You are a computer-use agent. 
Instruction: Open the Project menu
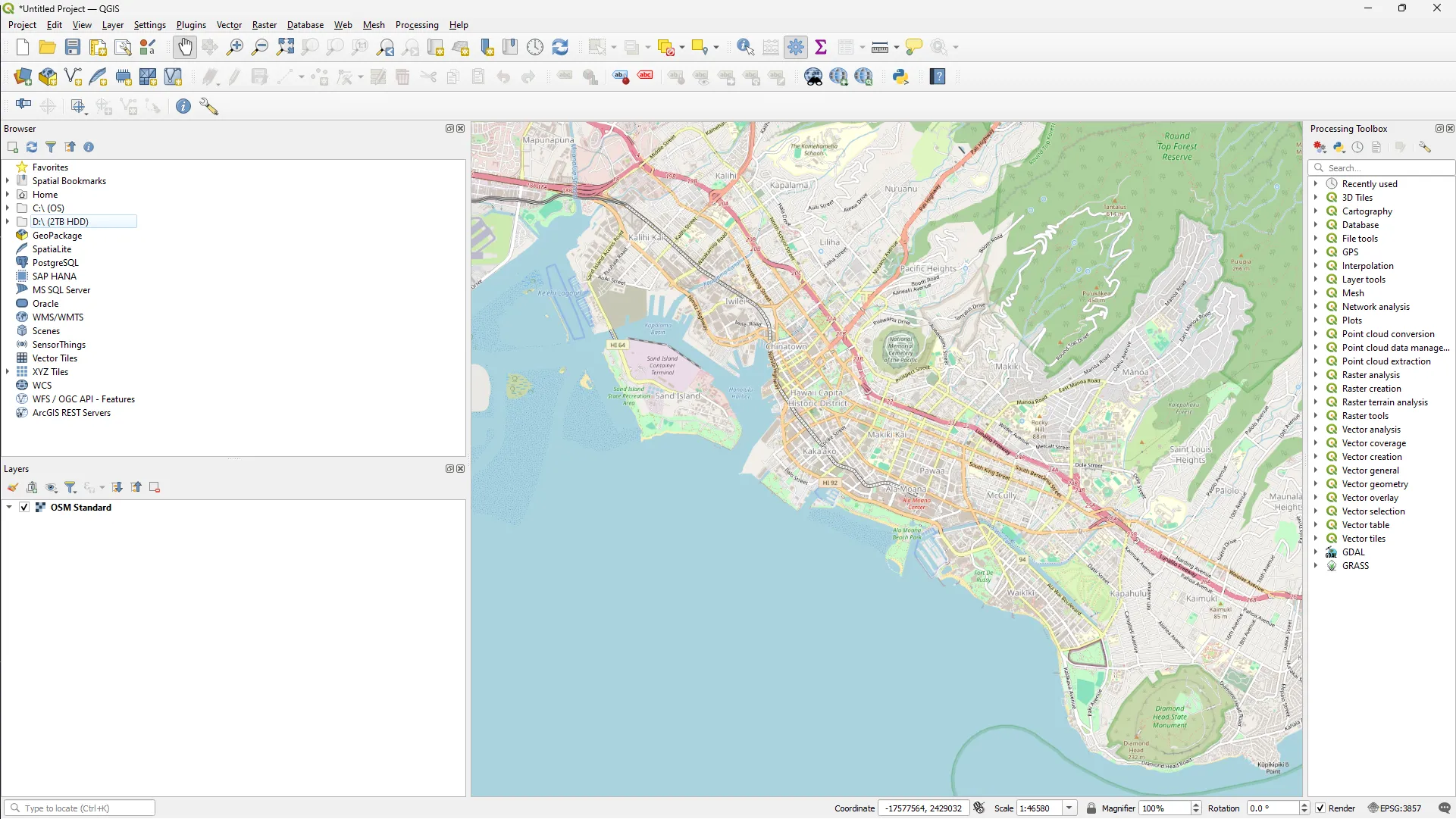[22, 25]
